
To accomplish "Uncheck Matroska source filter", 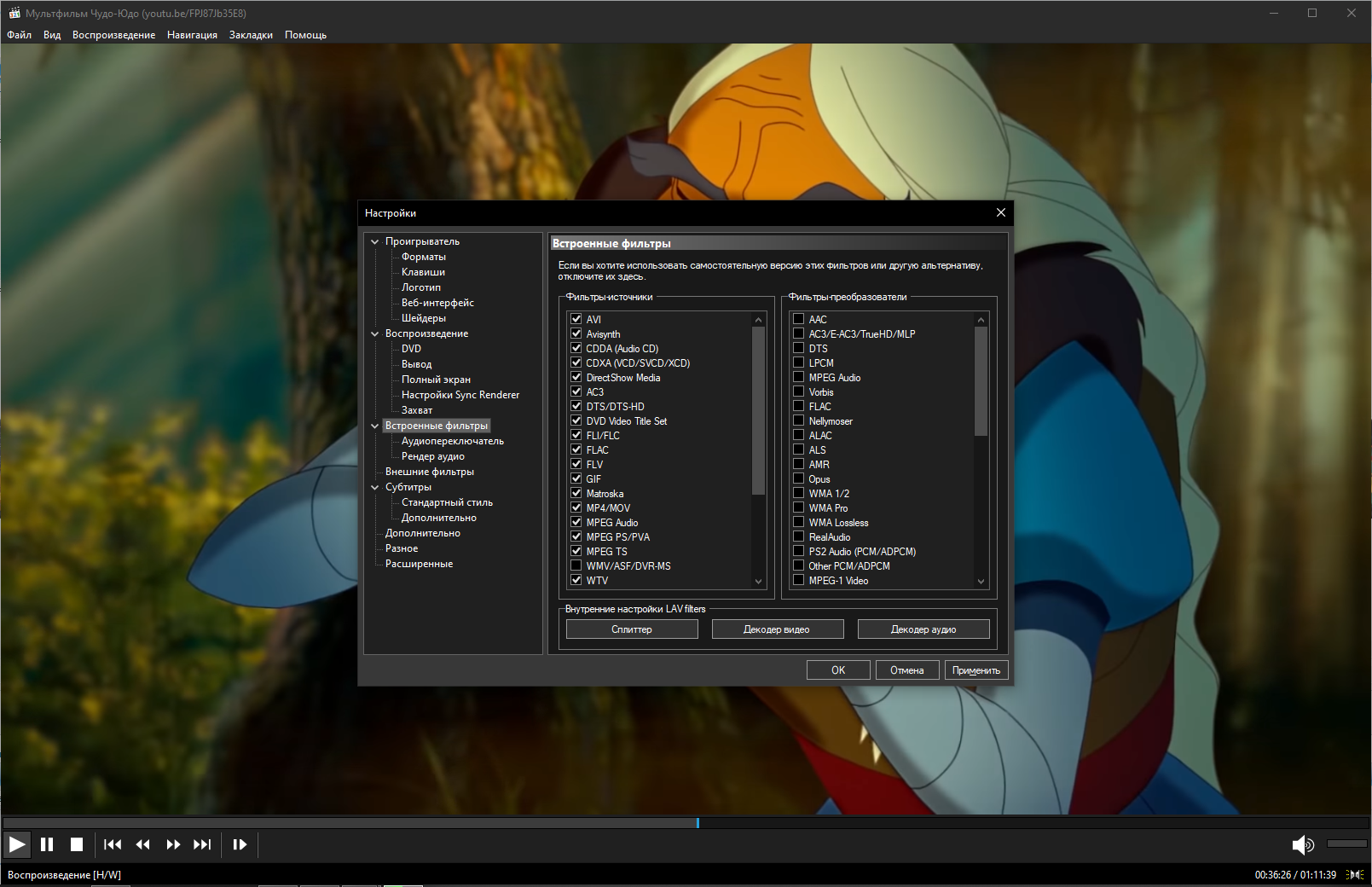I will click(576, 493).
